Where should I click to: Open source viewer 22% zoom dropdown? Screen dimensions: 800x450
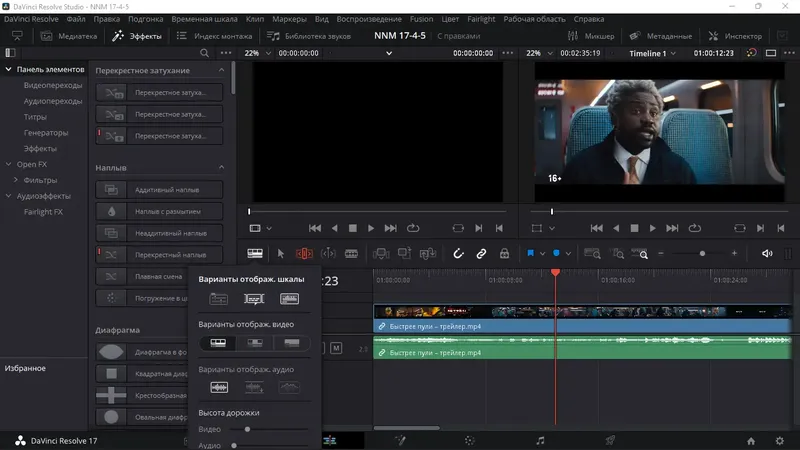(x=257, y=53)
